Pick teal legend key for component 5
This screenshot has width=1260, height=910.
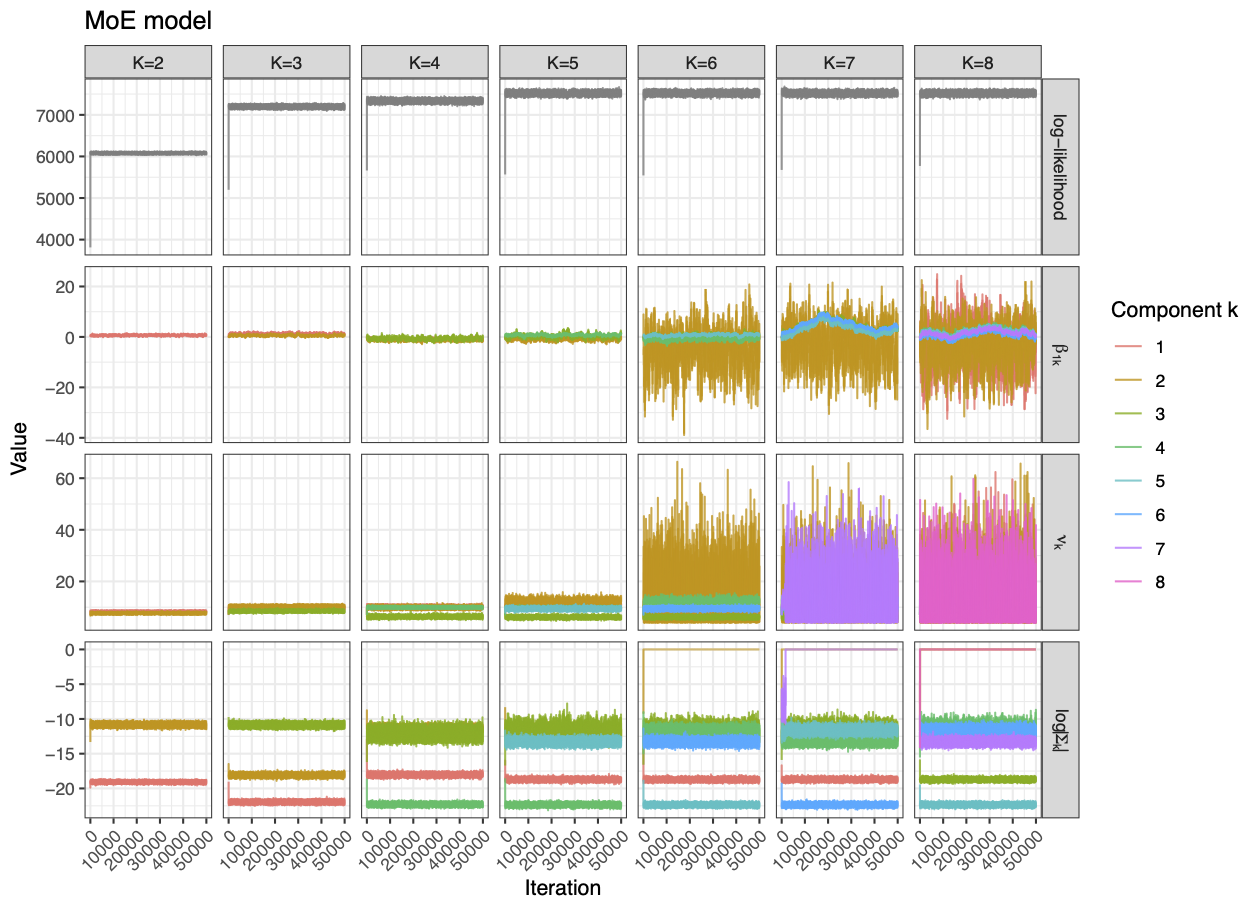click(1128, 482)
